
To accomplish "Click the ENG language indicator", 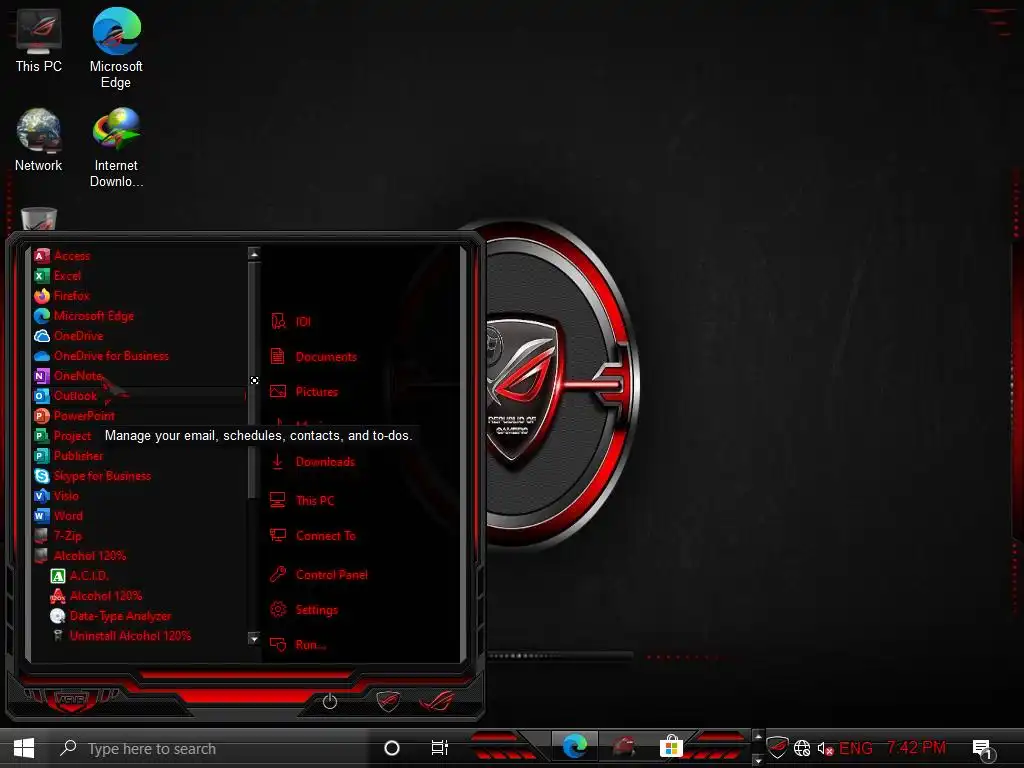I will (x=856, y=748).
